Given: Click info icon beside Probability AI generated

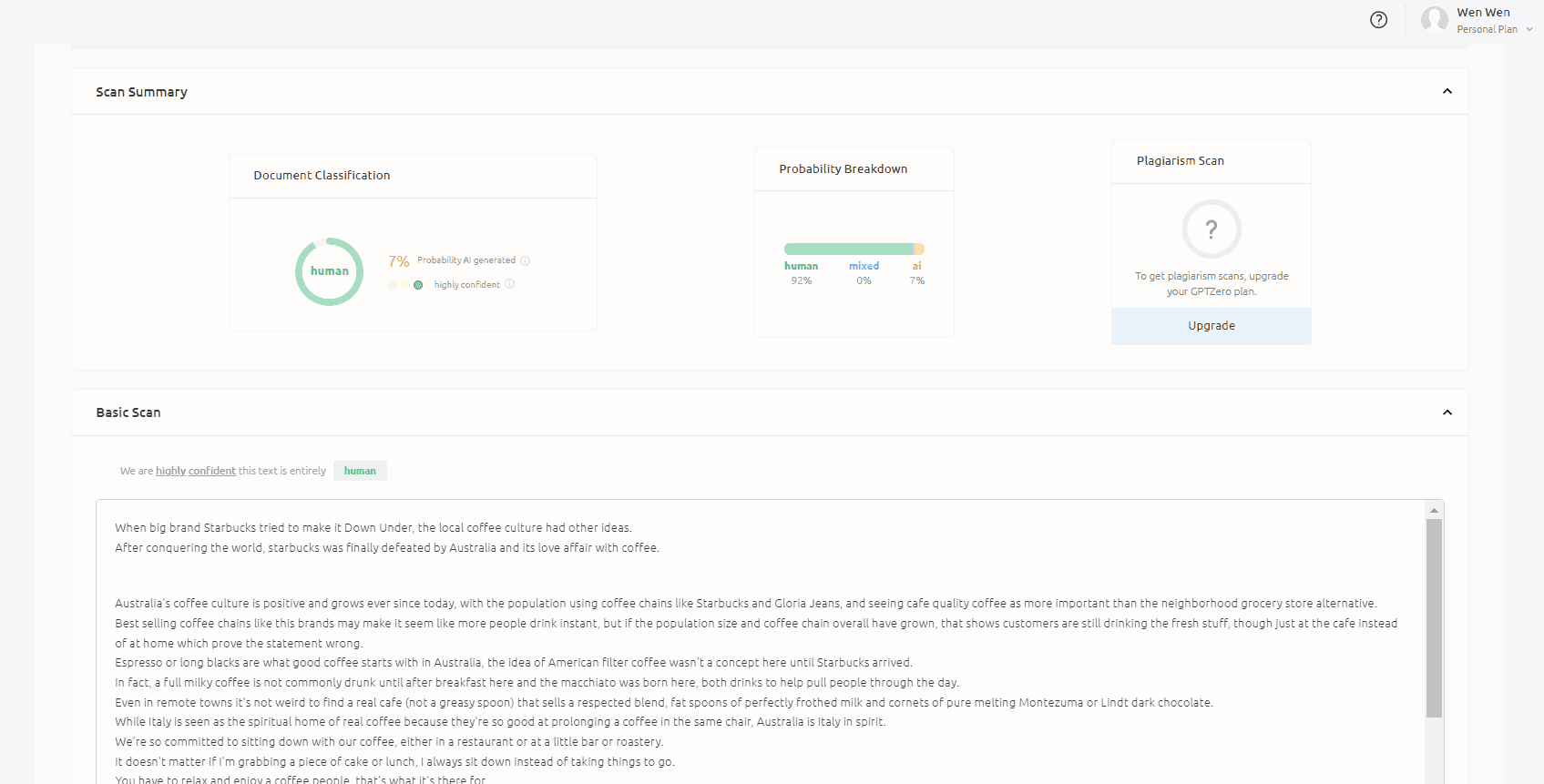Looking at the screenshot, I should pyautogui.click(x=525, y=261).
